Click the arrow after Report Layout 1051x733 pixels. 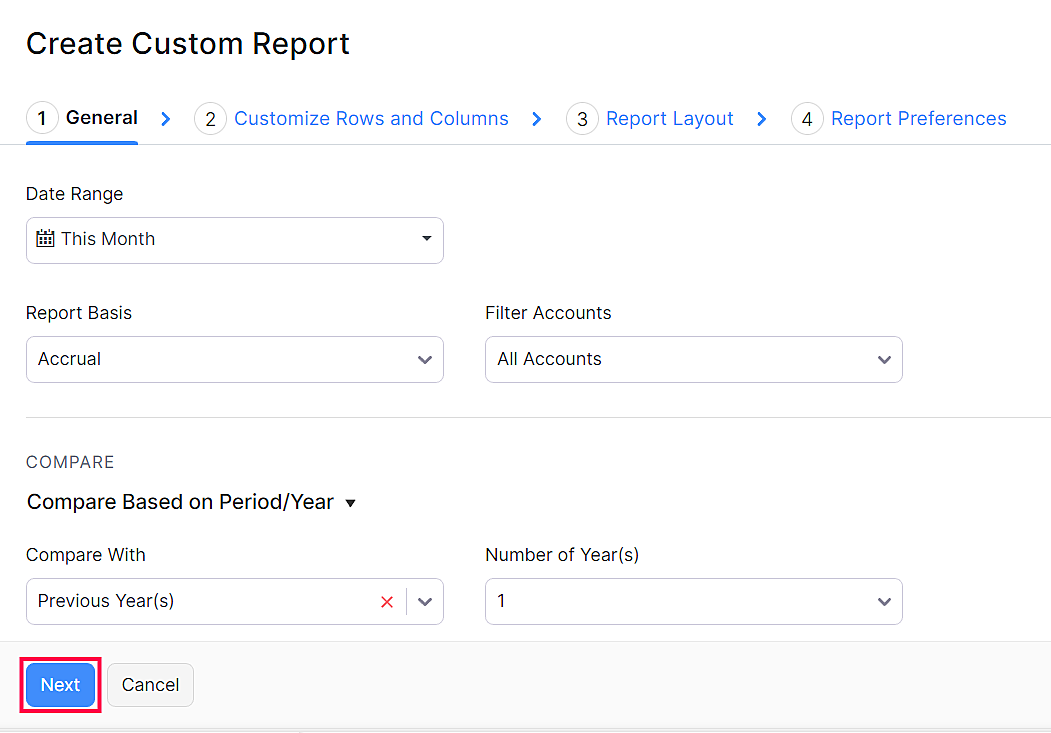(762, 119)
